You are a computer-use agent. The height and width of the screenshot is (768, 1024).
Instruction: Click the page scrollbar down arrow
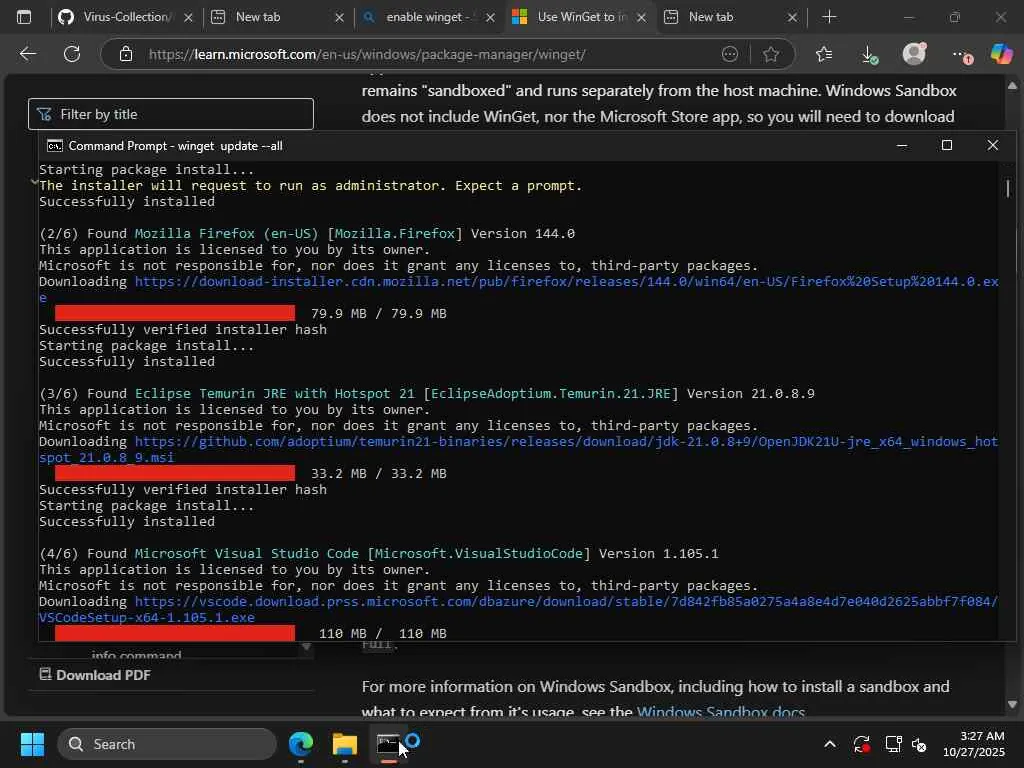point(1012,704)
